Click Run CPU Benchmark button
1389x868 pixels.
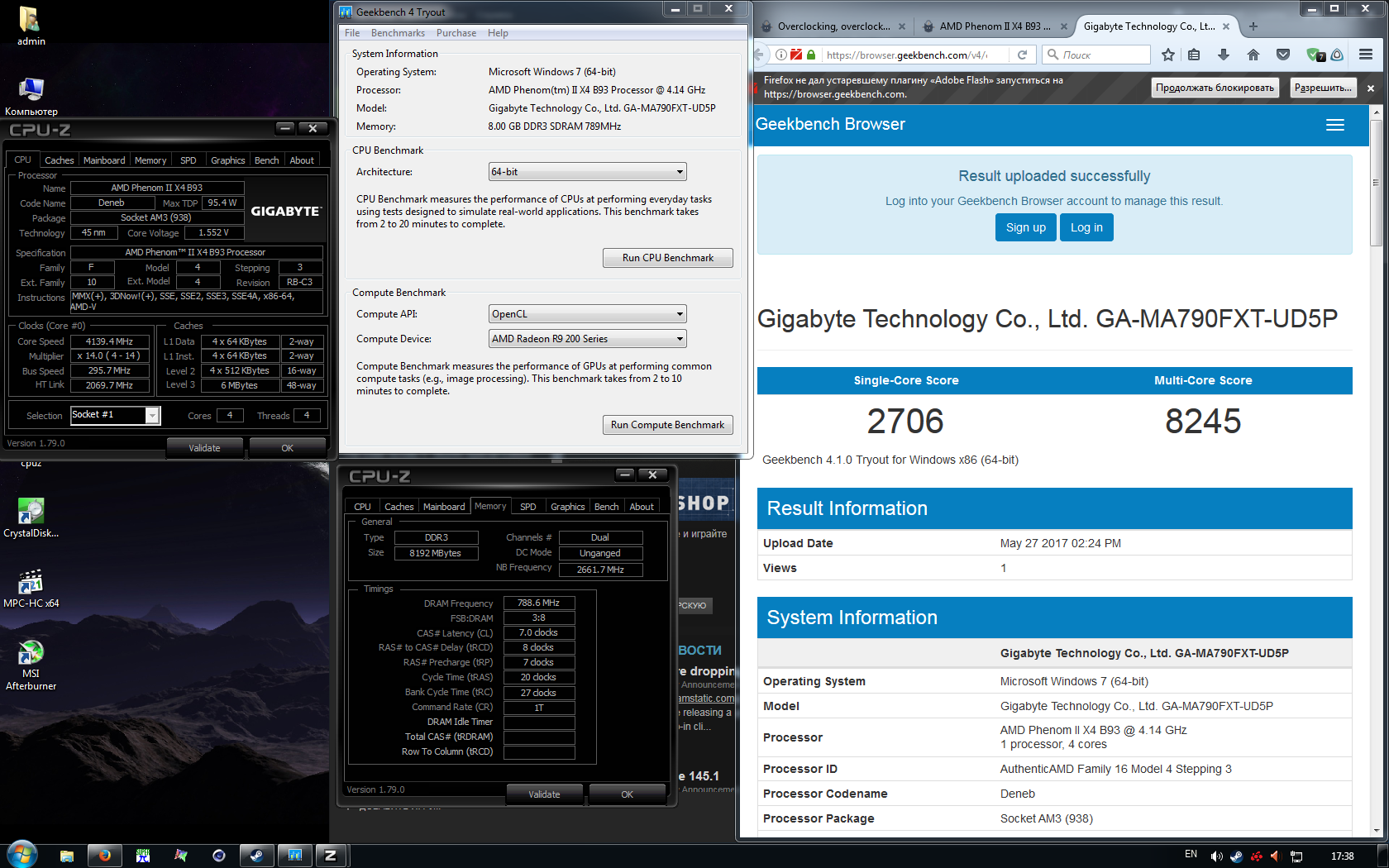(667, 258)
